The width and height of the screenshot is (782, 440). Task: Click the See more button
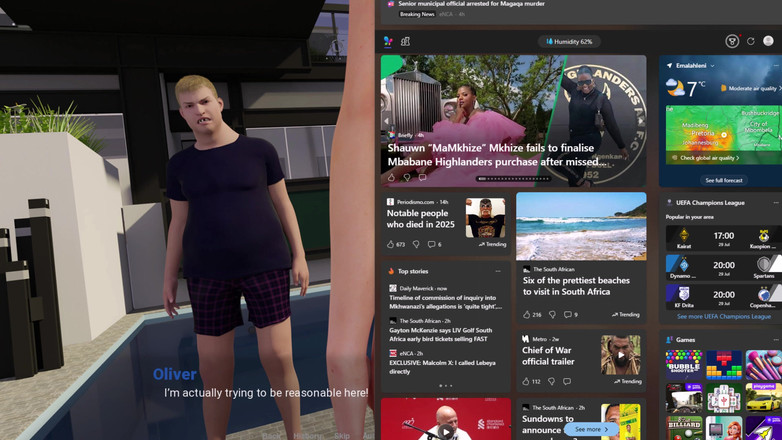coord(591,429)
